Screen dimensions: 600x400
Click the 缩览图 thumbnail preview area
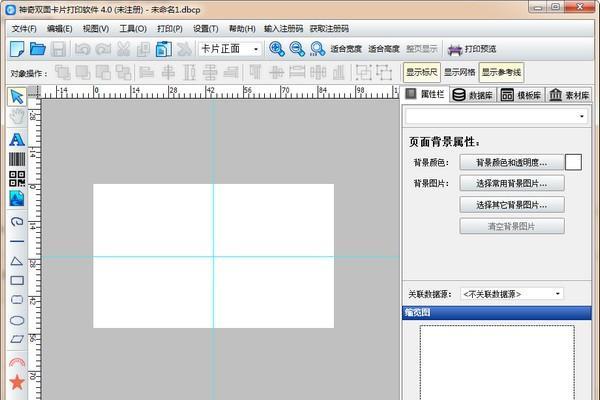tap(497, 362)
